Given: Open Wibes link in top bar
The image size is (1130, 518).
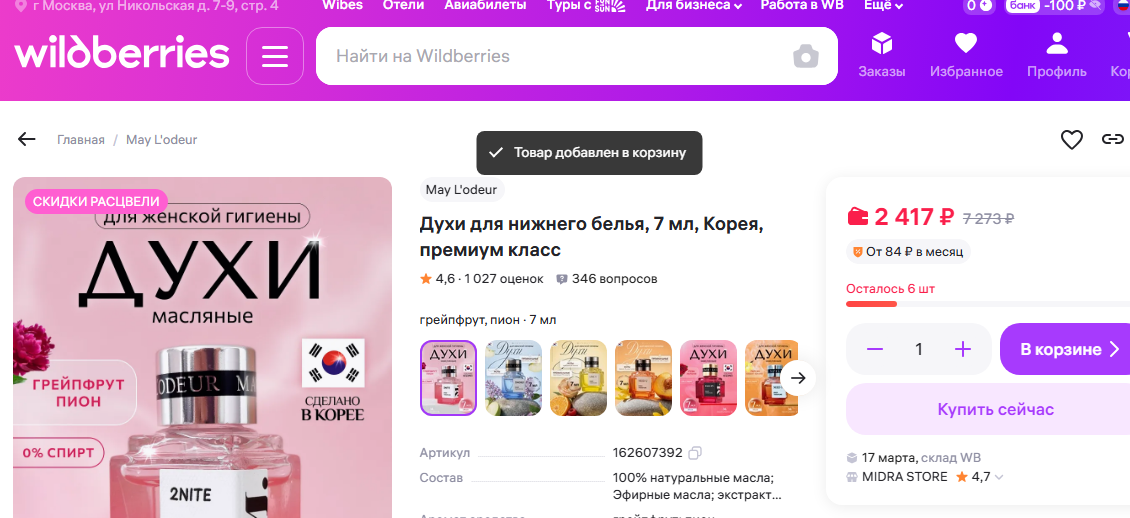Looking at the screenshot, I should (342, 6).
